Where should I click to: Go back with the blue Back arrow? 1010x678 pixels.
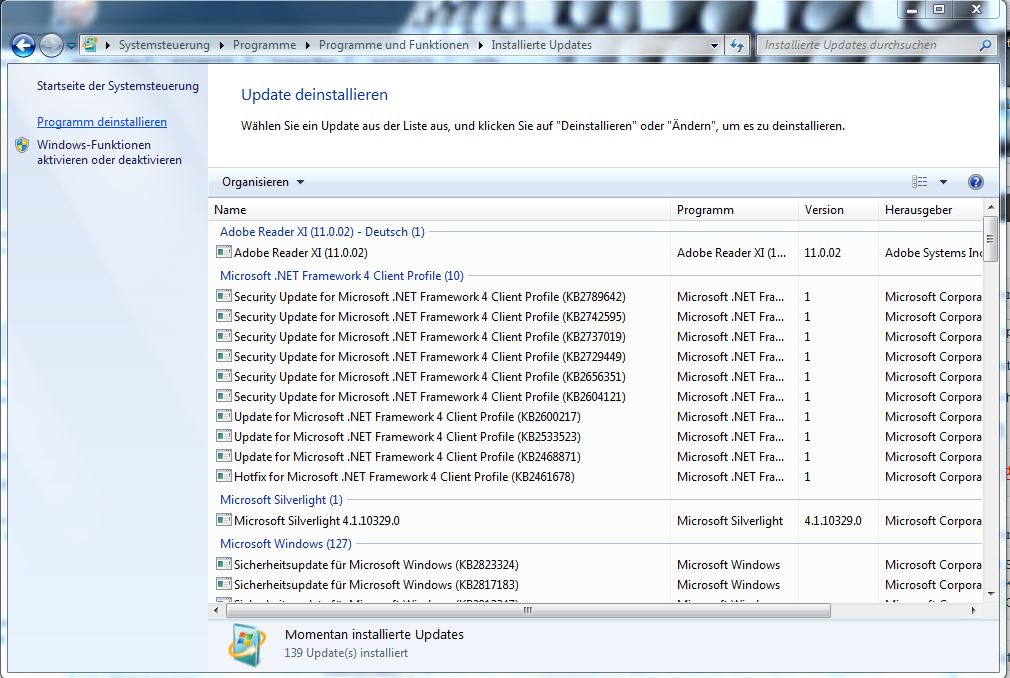(23, 45)
